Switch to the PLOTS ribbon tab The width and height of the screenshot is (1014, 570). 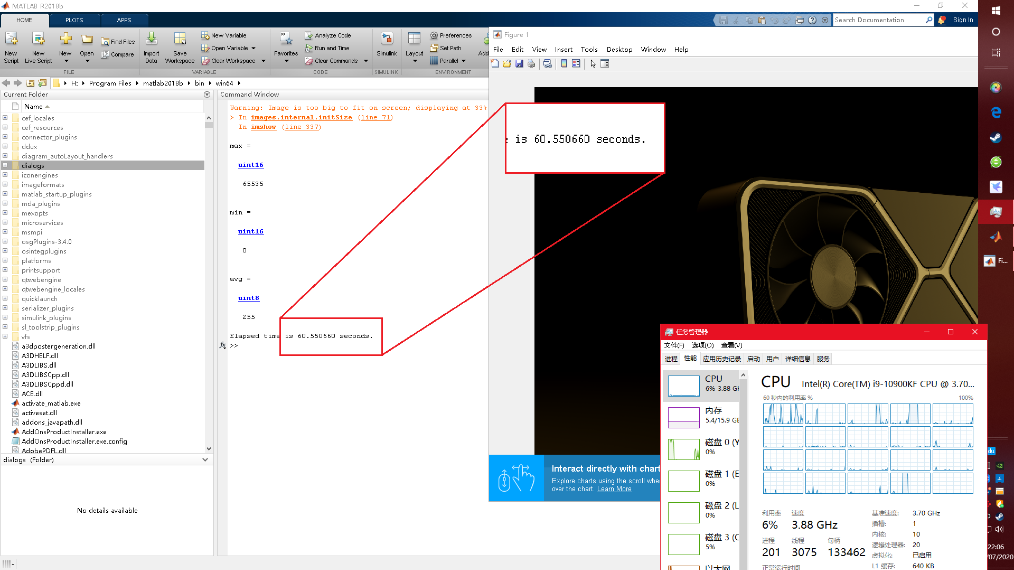(x=75, y=19)
